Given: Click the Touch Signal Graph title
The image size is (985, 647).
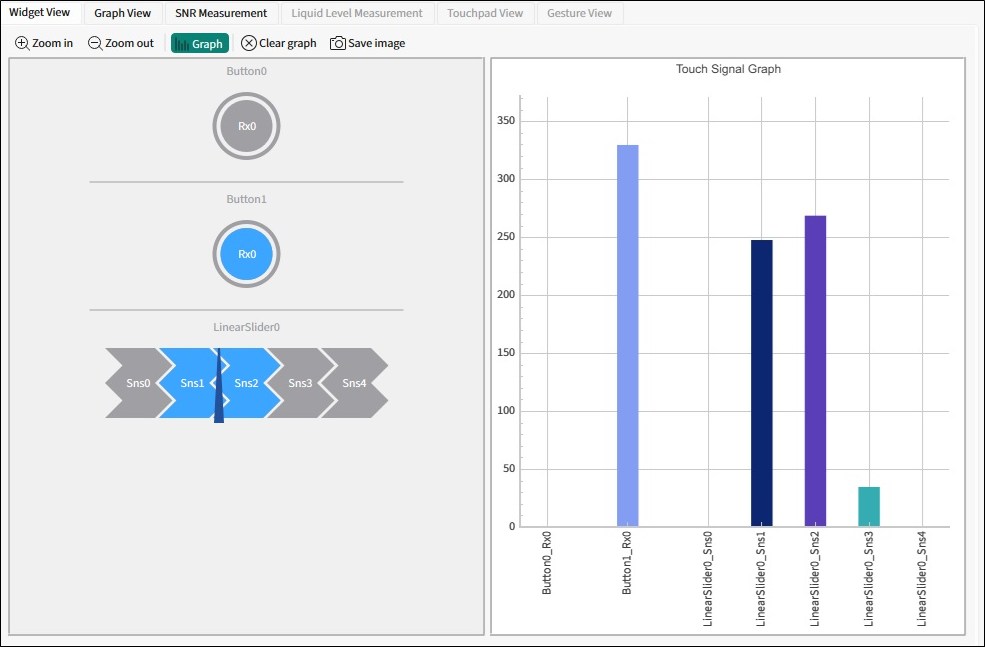Looking at the screenshot, I should 728,69.
